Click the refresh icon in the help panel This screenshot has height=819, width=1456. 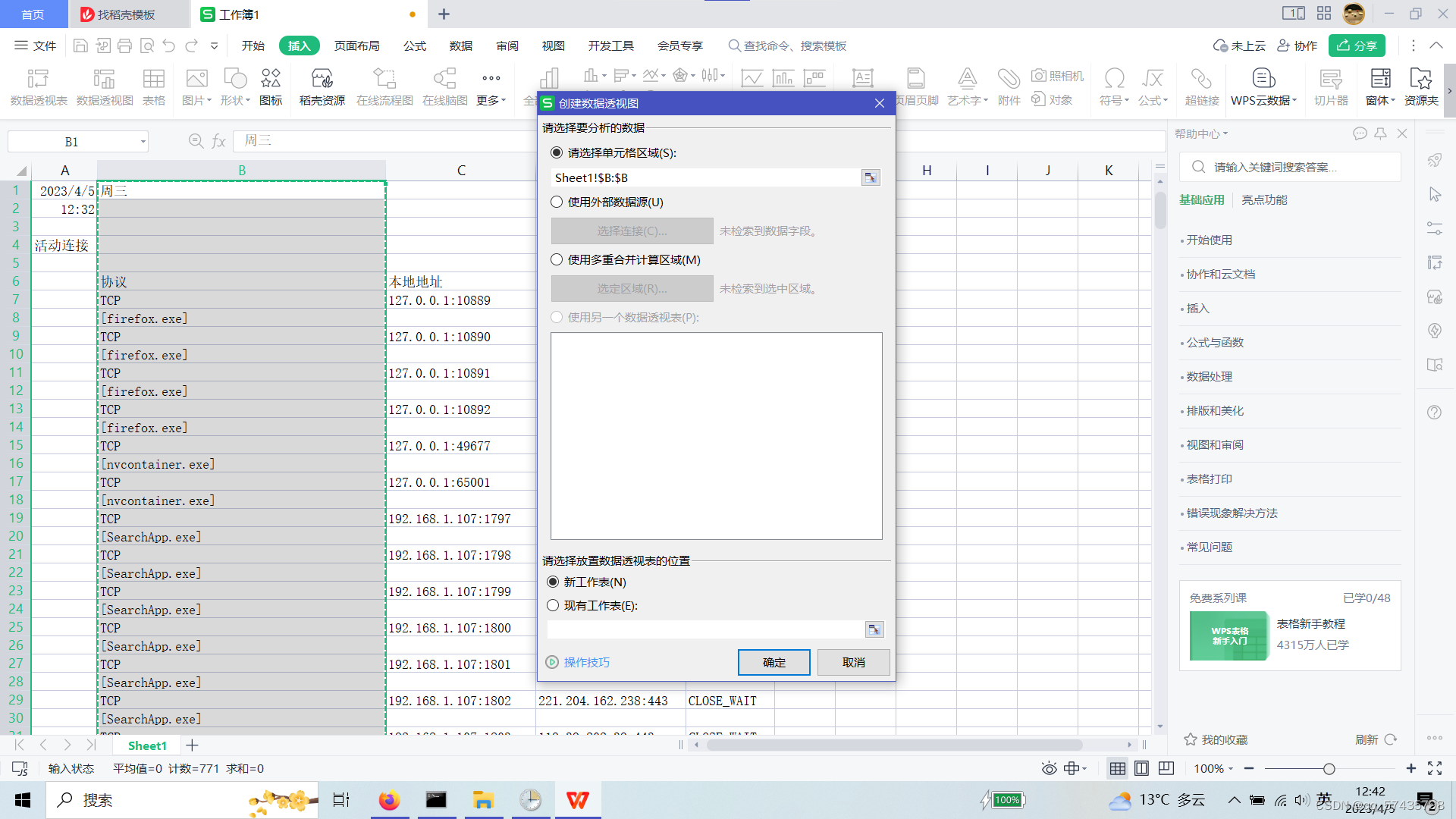click(x=1390, y=739)
